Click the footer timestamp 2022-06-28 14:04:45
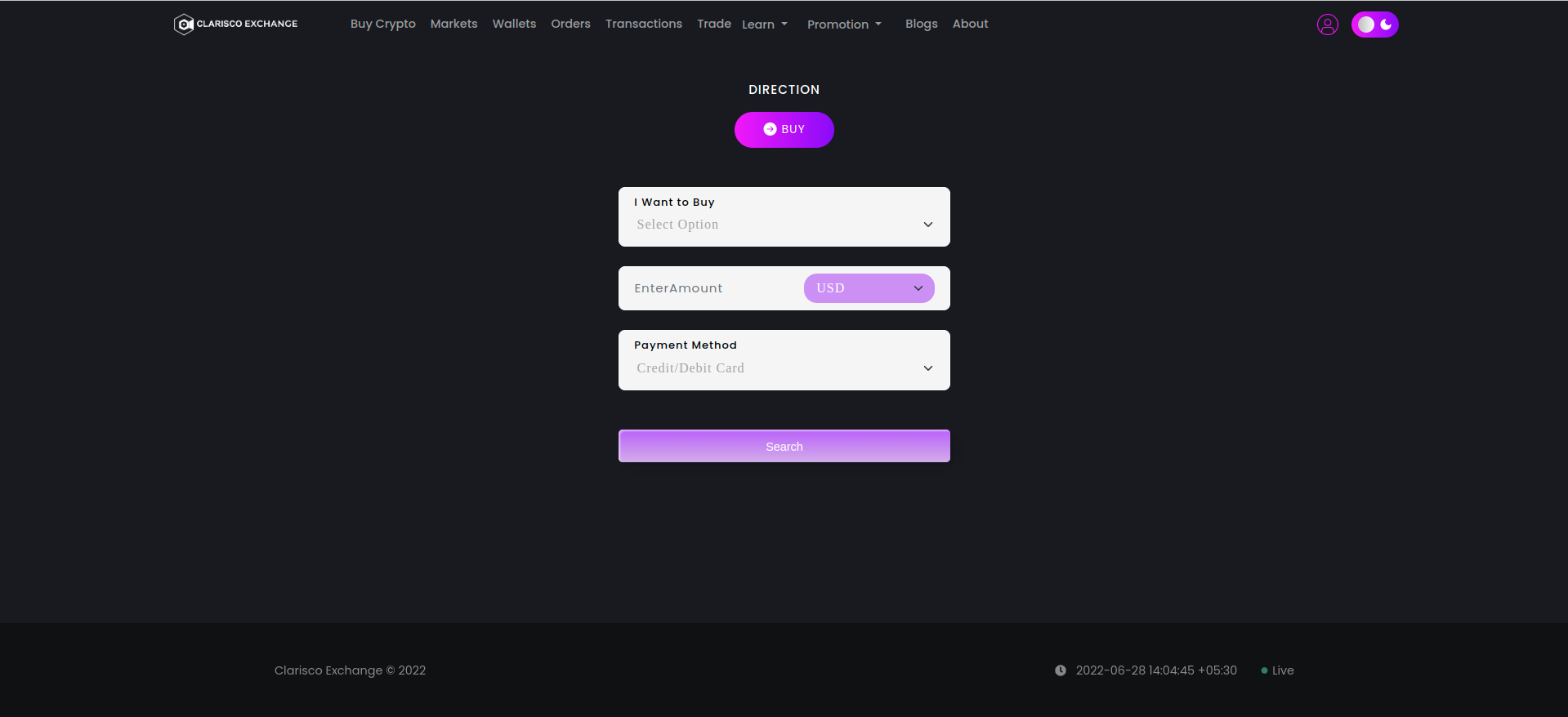 click(x=1156, y=670)
